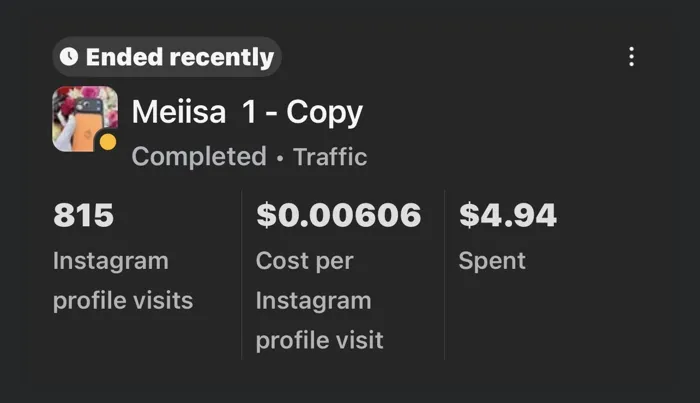Image resolution: width=700 pixels, height=403 pixels.
Task: Select the $4.94 spent amount
Action: click(508, 215)
